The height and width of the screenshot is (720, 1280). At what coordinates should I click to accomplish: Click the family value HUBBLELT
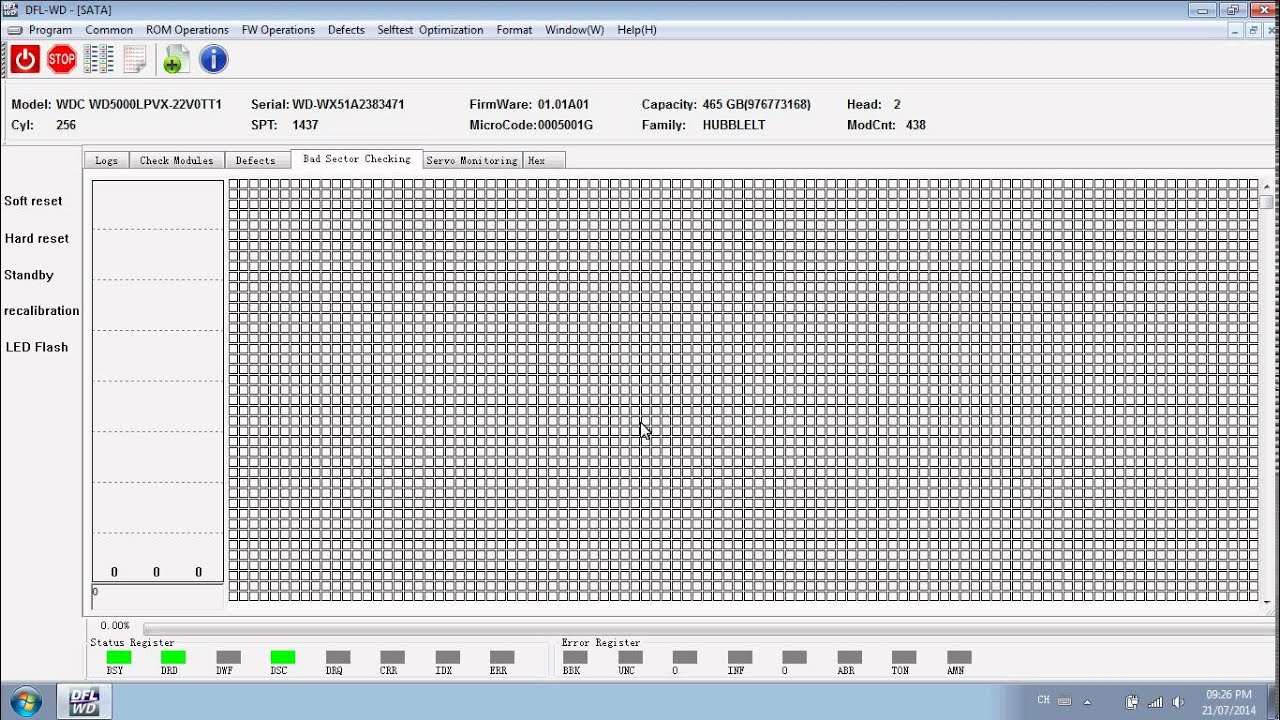tap(734, 125)
